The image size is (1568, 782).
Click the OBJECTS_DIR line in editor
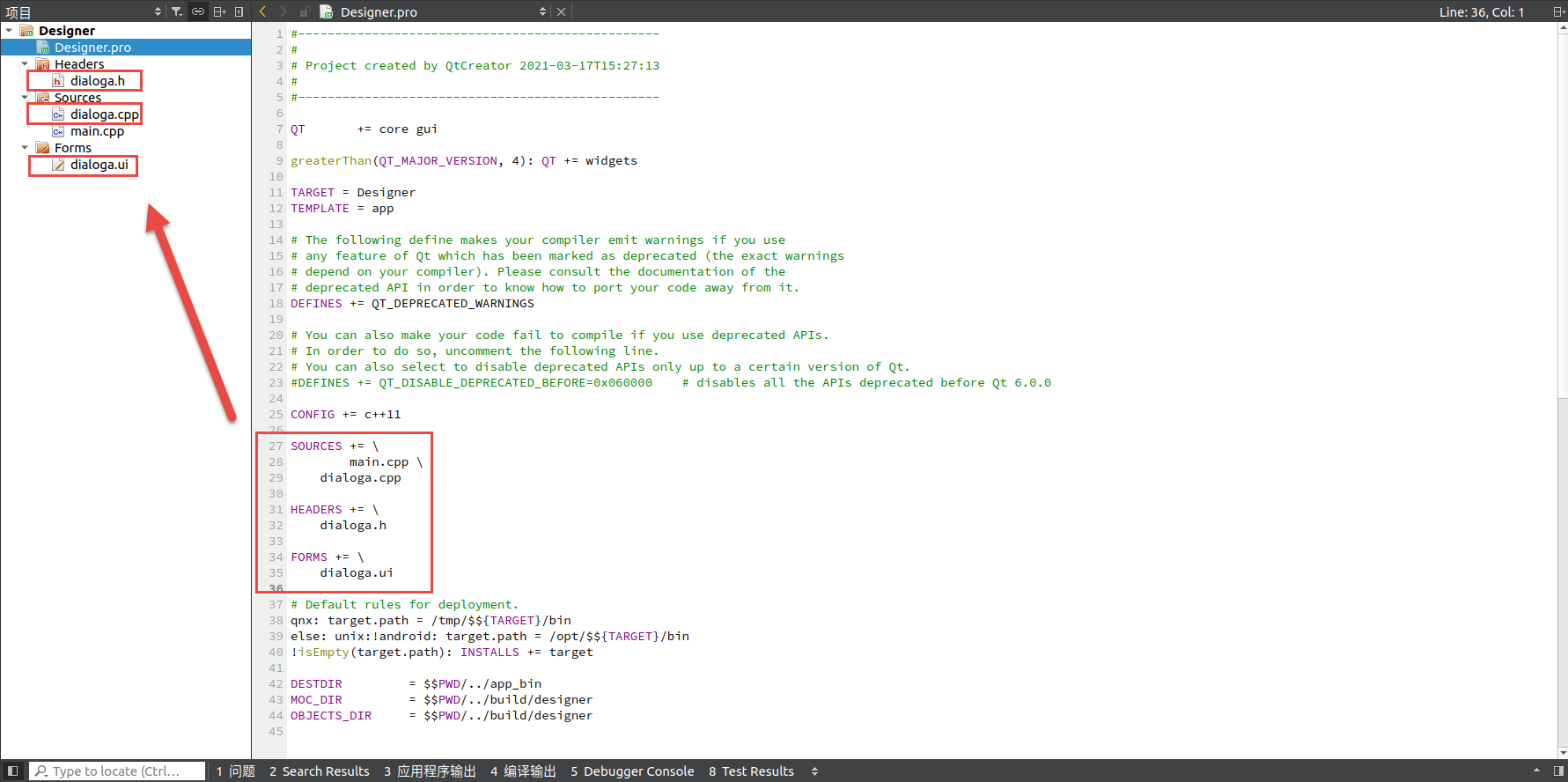tap(442, 716)
